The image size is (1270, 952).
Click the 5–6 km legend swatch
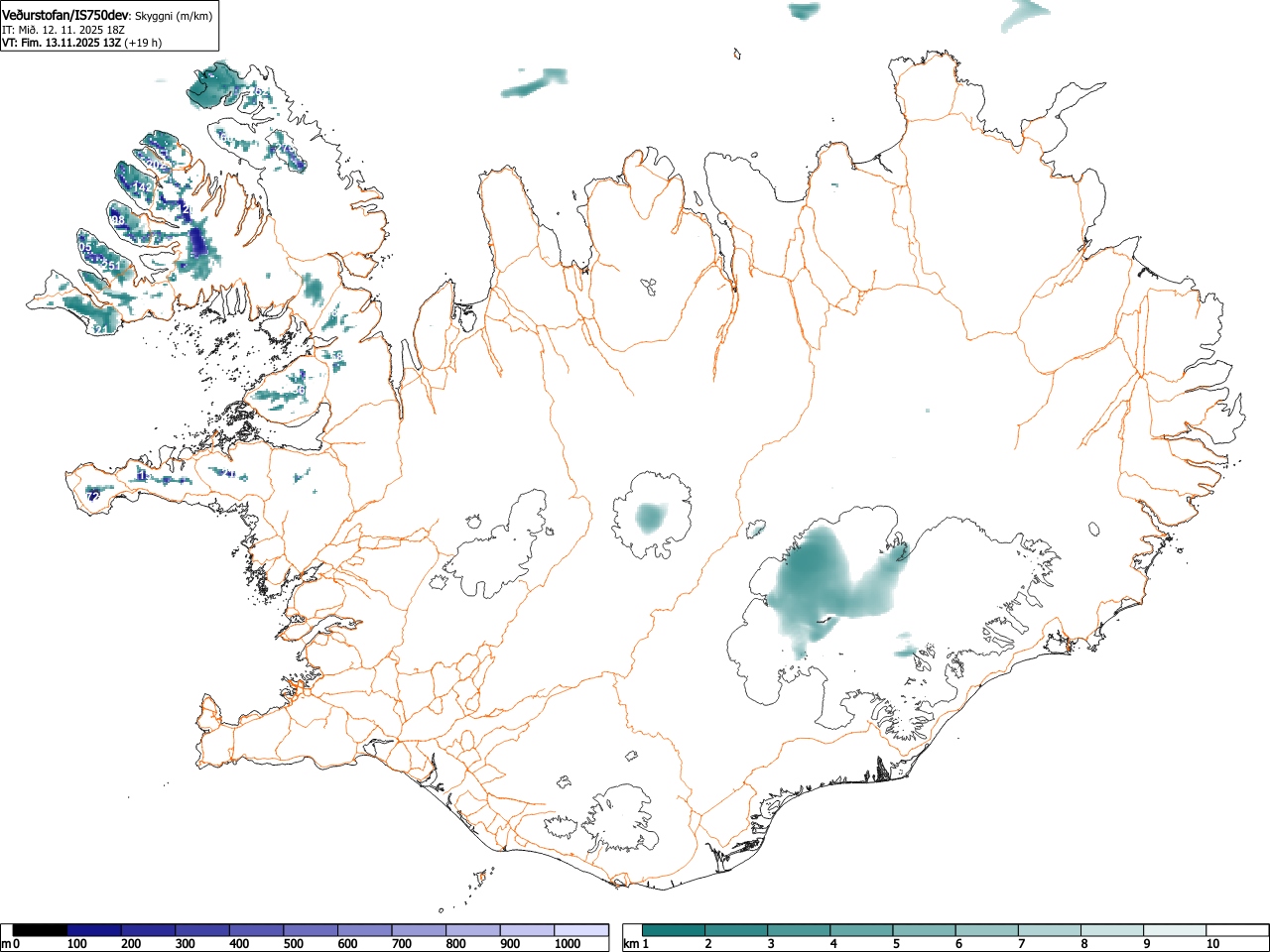click(x=924, y=930)
